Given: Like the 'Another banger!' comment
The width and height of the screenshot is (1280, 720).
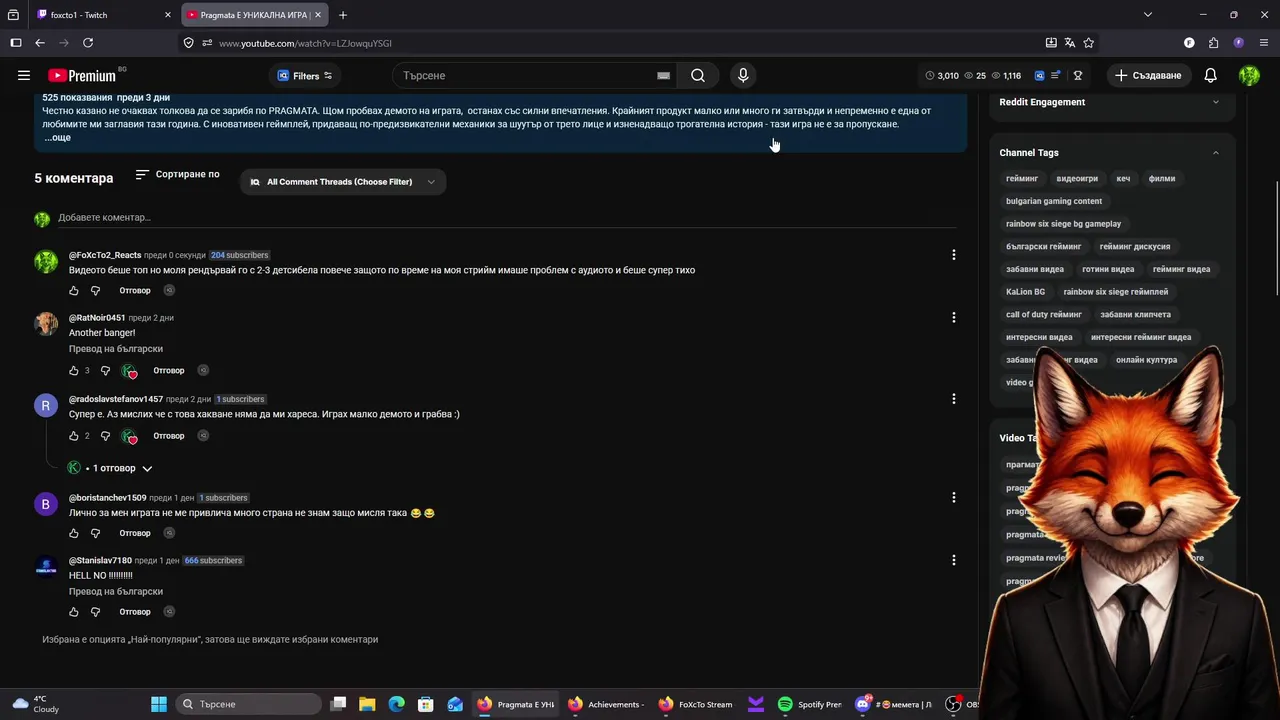Looking at the screenshot, I should coord(74,371).
